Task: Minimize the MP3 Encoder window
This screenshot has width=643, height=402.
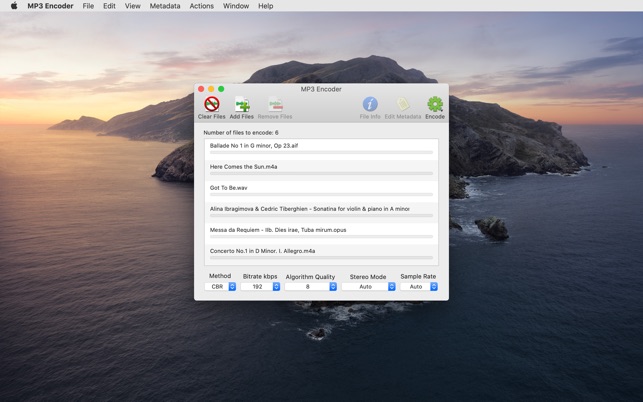Action: (211, 89)
